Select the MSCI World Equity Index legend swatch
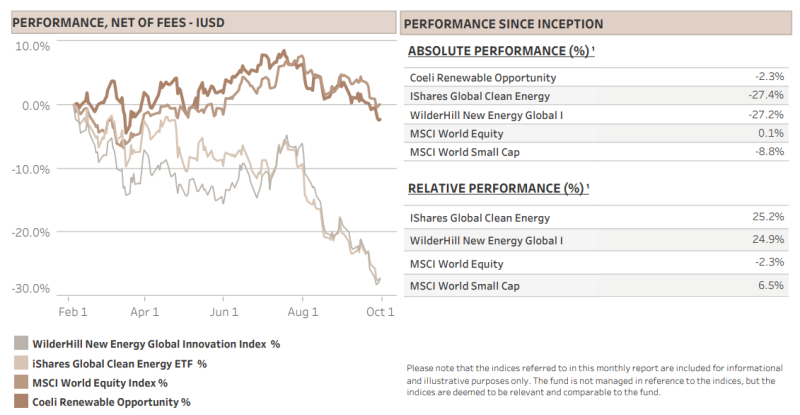Screen dimensions: 800x415 pyautogui.click(x=21, y=382)
